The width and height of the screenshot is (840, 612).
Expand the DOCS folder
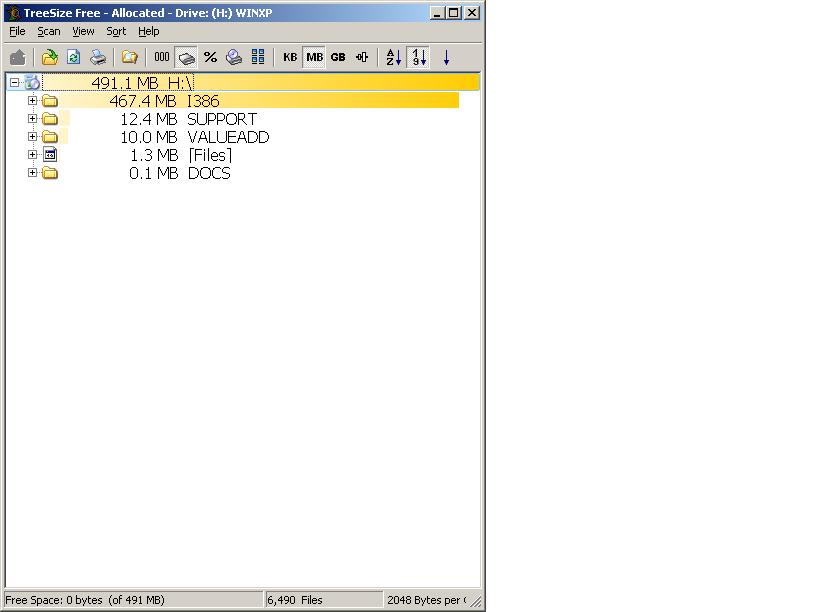point(33,173)
